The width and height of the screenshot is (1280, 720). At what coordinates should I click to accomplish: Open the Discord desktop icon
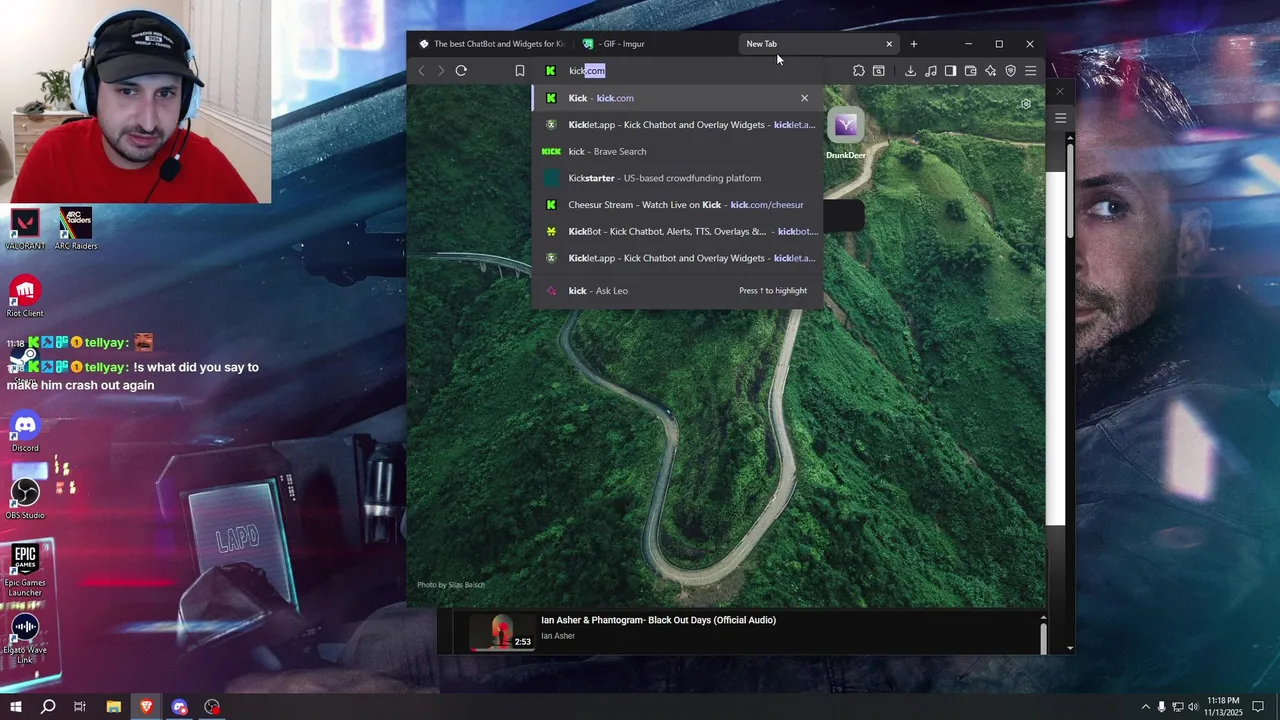[25, 431]
